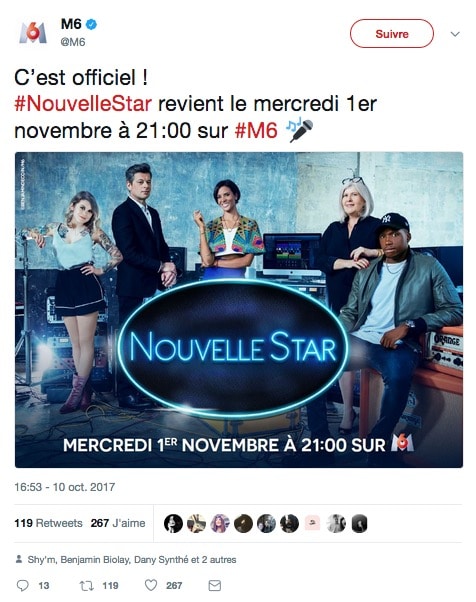
Task: Open the tweet timestamp 16:53 - 10 oct. 2017
Action: pyautogui.click(x=64, y=487)
